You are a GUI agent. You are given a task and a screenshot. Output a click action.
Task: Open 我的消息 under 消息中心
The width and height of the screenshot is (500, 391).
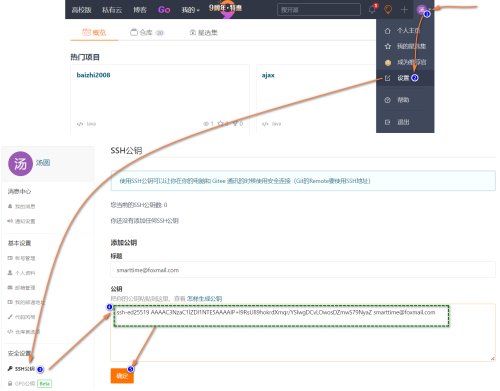(x=22, y=207)
